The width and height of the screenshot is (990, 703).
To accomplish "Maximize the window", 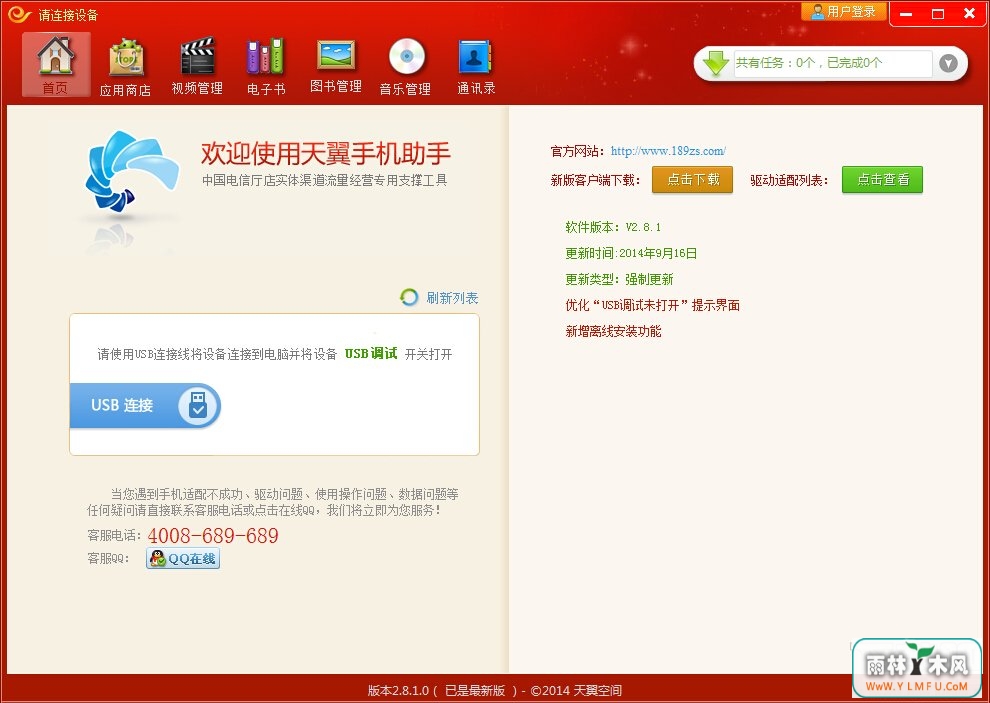I will click(x=938, y=14).
